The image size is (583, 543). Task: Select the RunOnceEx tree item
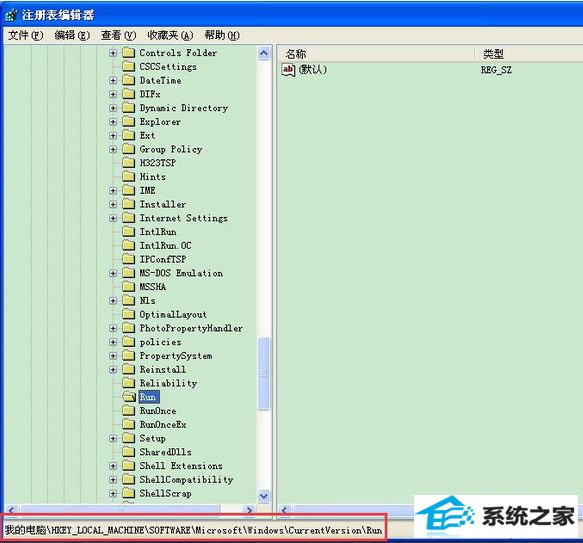coord(163,424)
